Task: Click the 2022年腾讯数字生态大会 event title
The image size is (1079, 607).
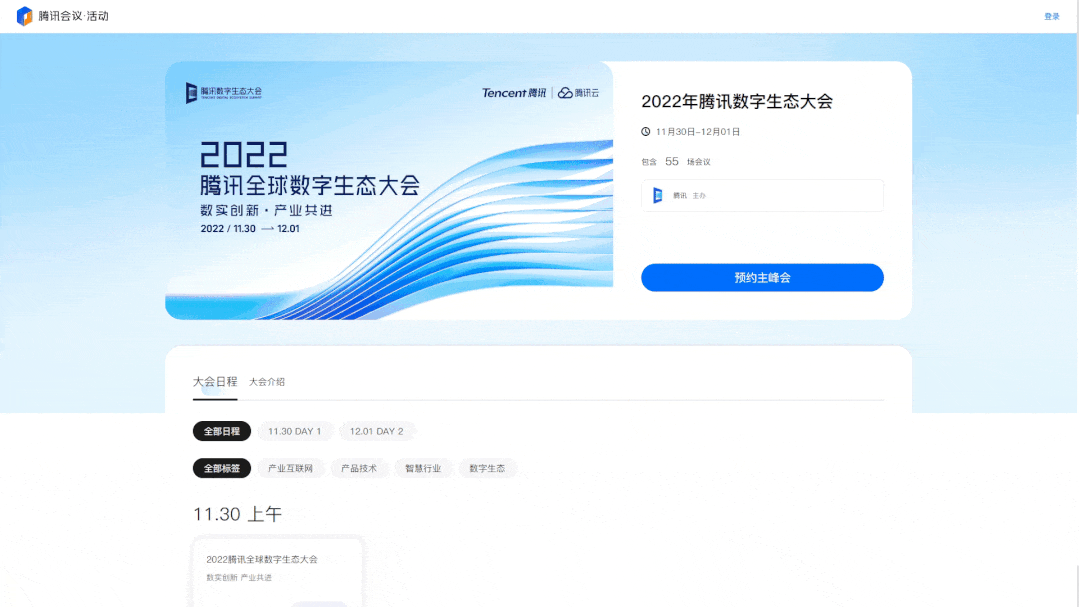Action: pos(737,102)
